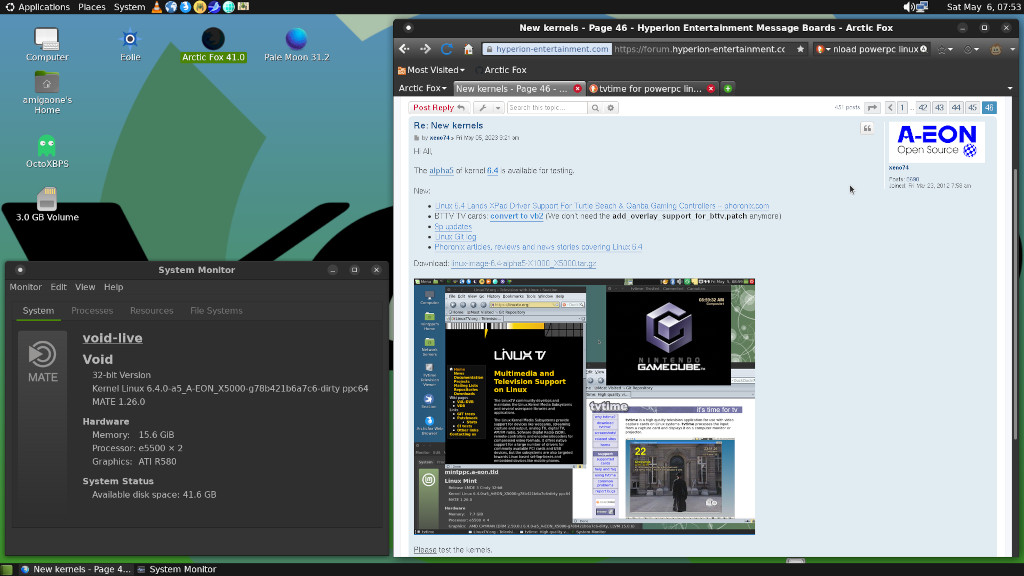This screenshot has height=576, width=1024.
Task: Click the monkey extension icon in toolbar
Action: pos(995,50)
